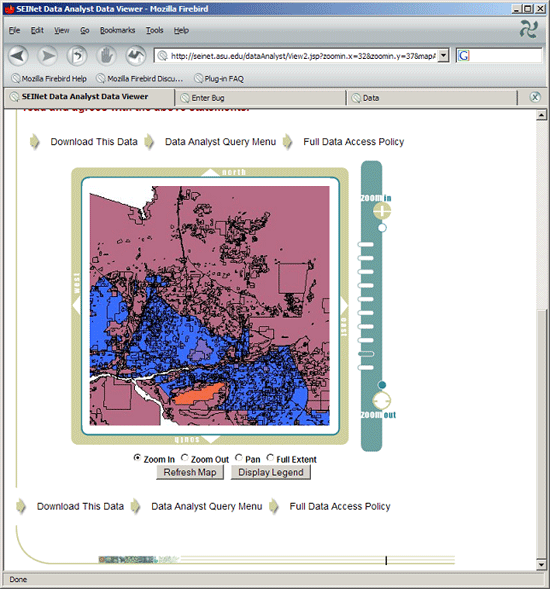Viewport: 550px width, 589px height.
Task: Click the Firebird throbber logo icon
Action: (529, 29)
